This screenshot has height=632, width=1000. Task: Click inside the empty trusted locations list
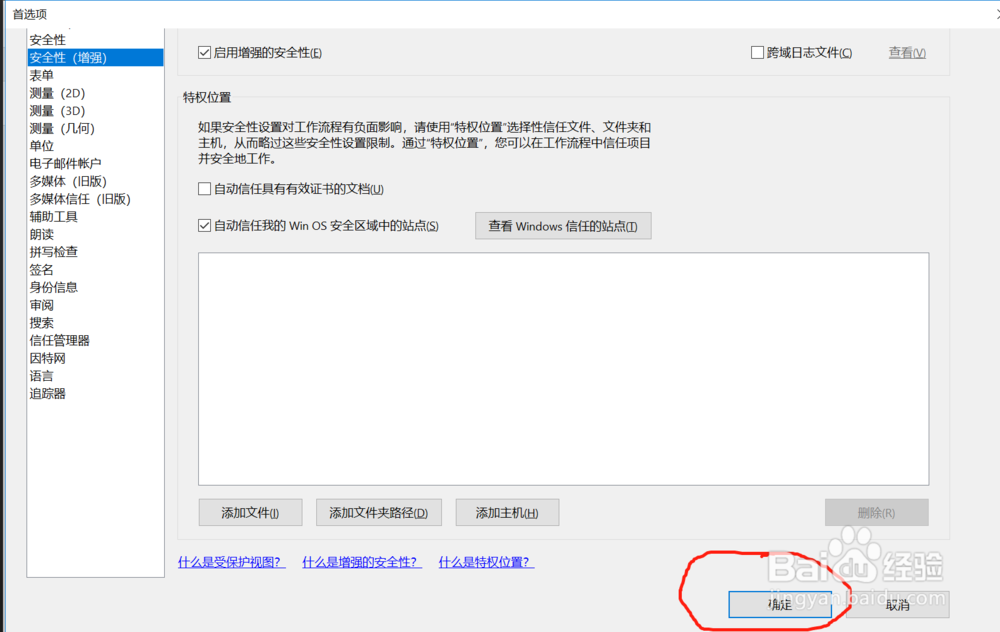click(563, 368)
